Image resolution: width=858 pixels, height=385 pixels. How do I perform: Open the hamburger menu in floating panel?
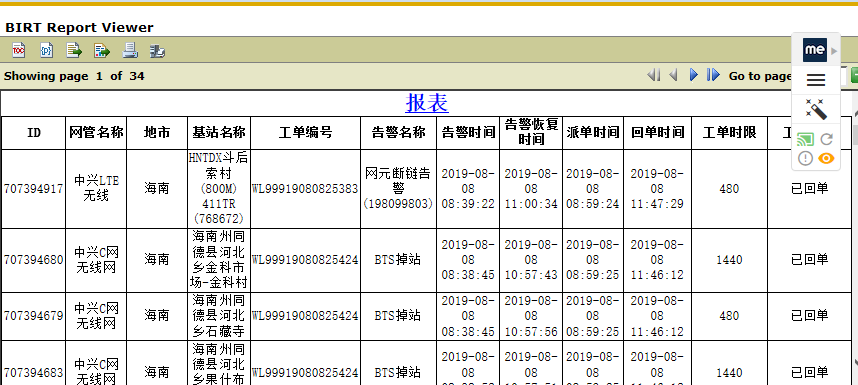coord(816,80)
